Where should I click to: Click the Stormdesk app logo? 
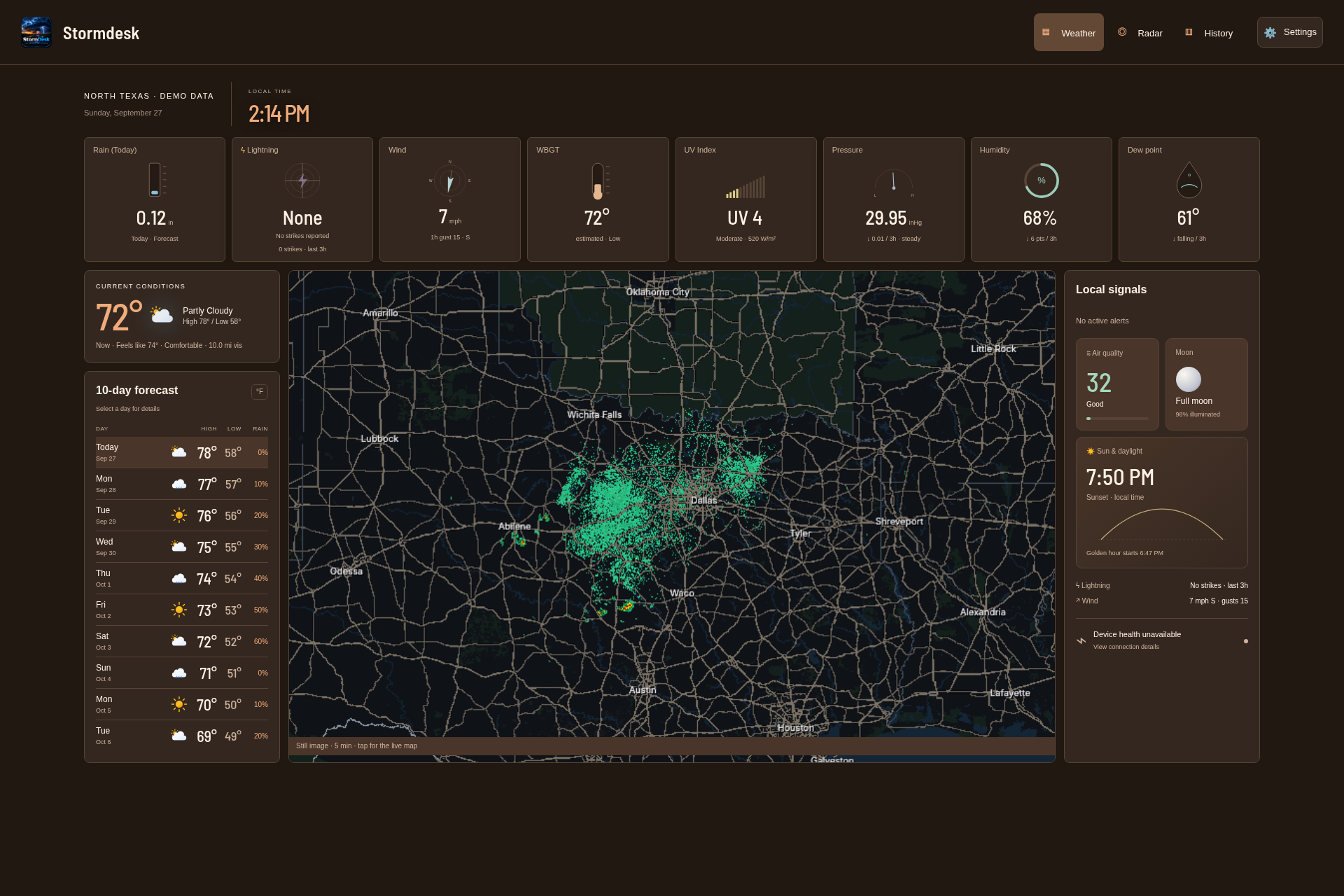[36, 32]
